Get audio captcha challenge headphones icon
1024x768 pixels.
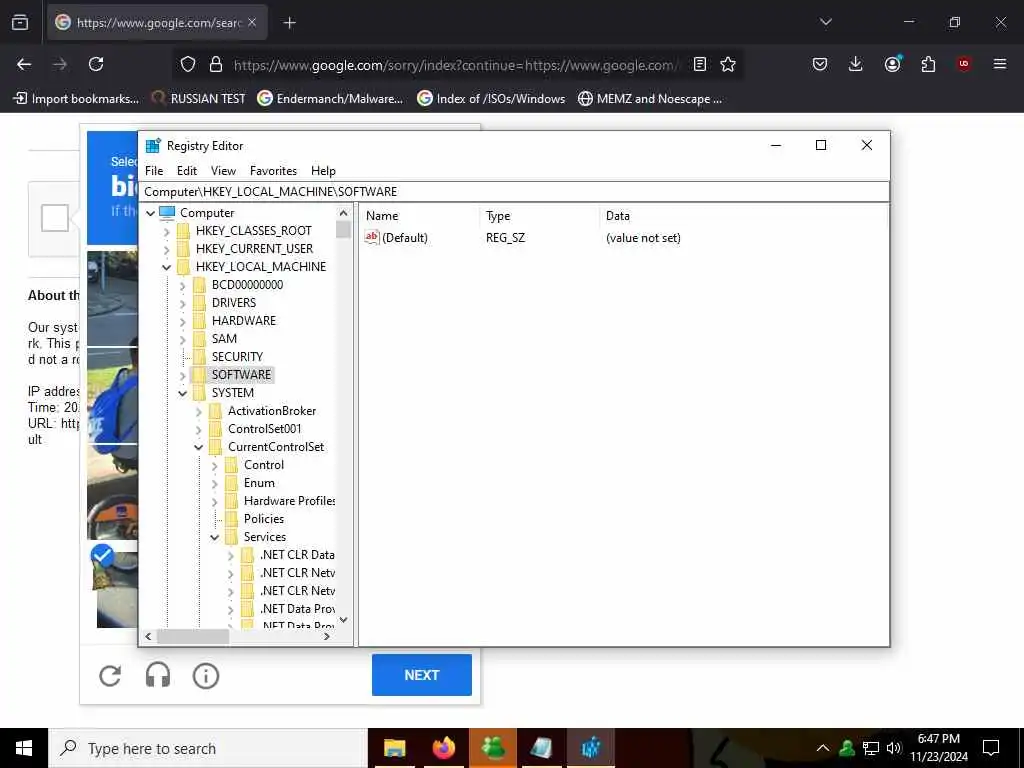[157, 675]
